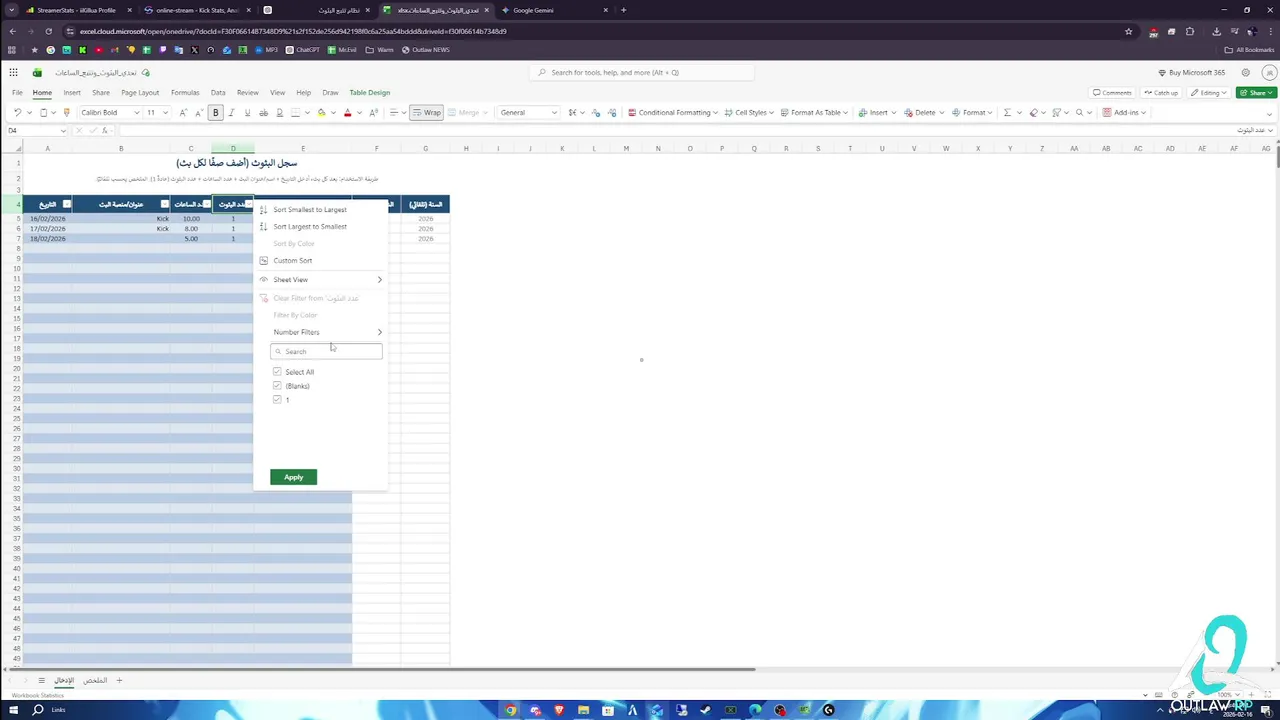Open the Add-ins button
1280x720 pixels.
(x=1125, y=112)
